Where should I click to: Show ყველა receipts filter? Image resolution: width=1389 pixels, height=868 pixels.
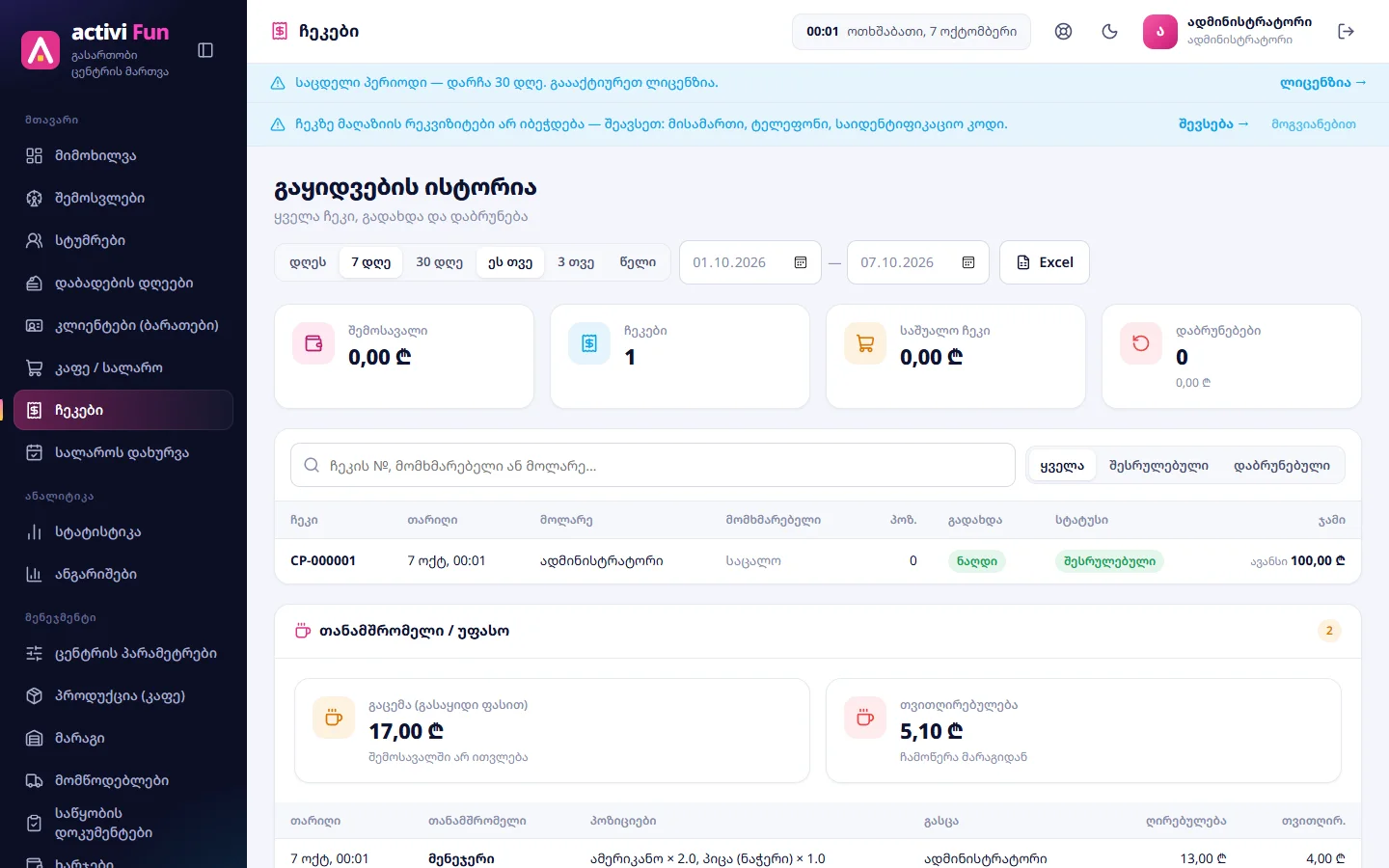click(1062, 466)
